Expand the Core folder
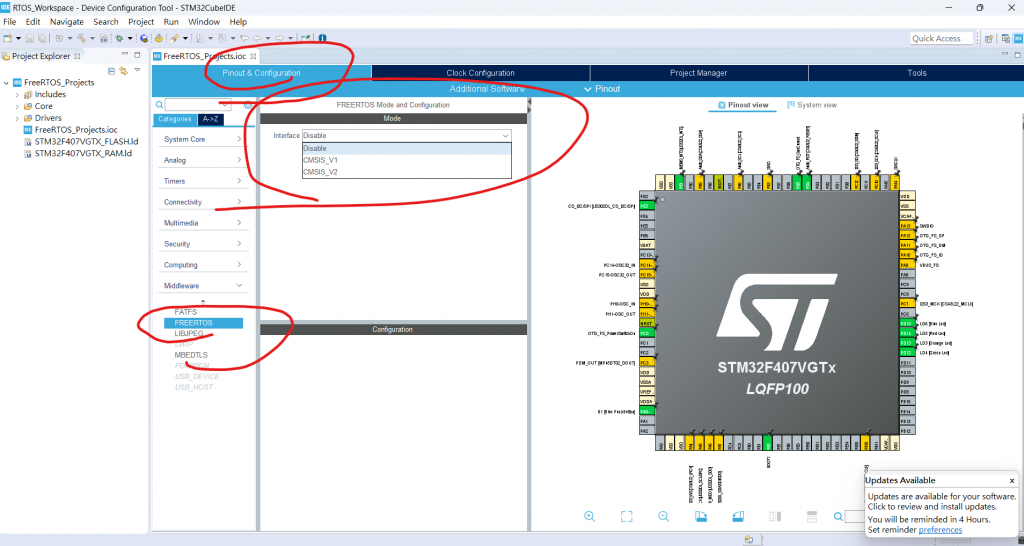The width and height of the screenshot is (1024, 546). coord(17,106)
